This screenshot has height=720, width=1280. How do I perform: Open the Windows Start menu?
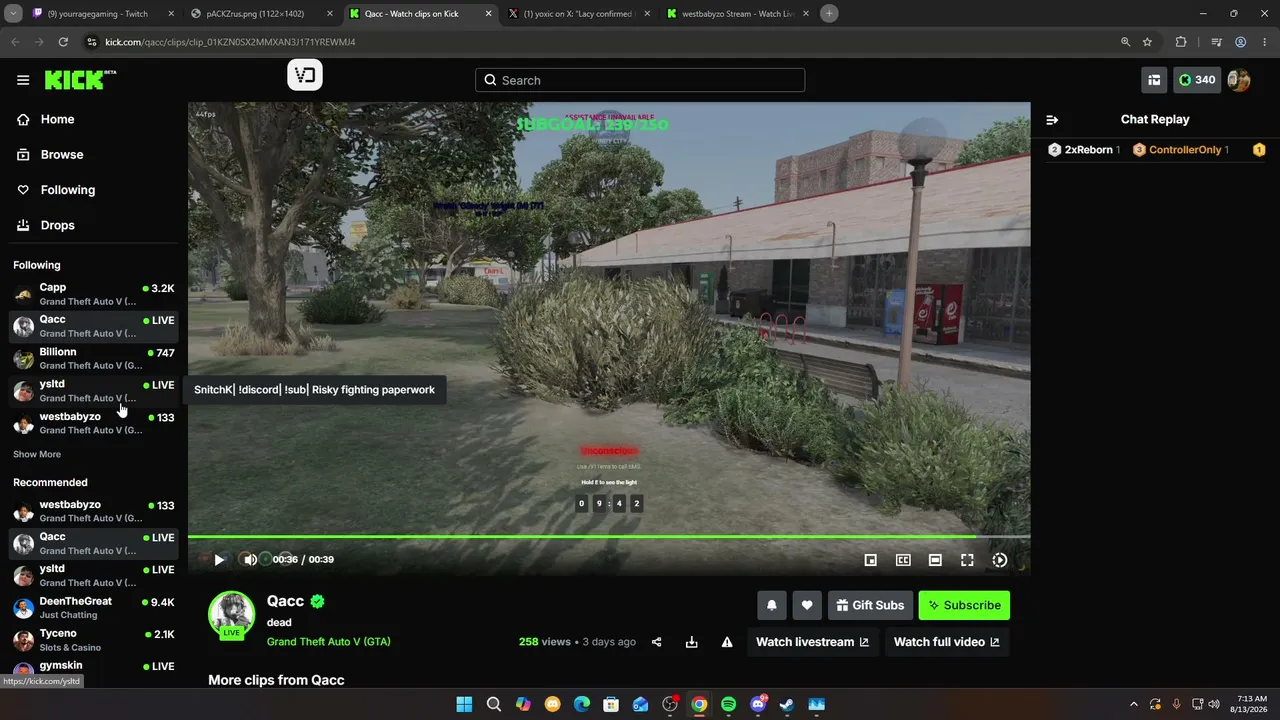click(464, 704)
